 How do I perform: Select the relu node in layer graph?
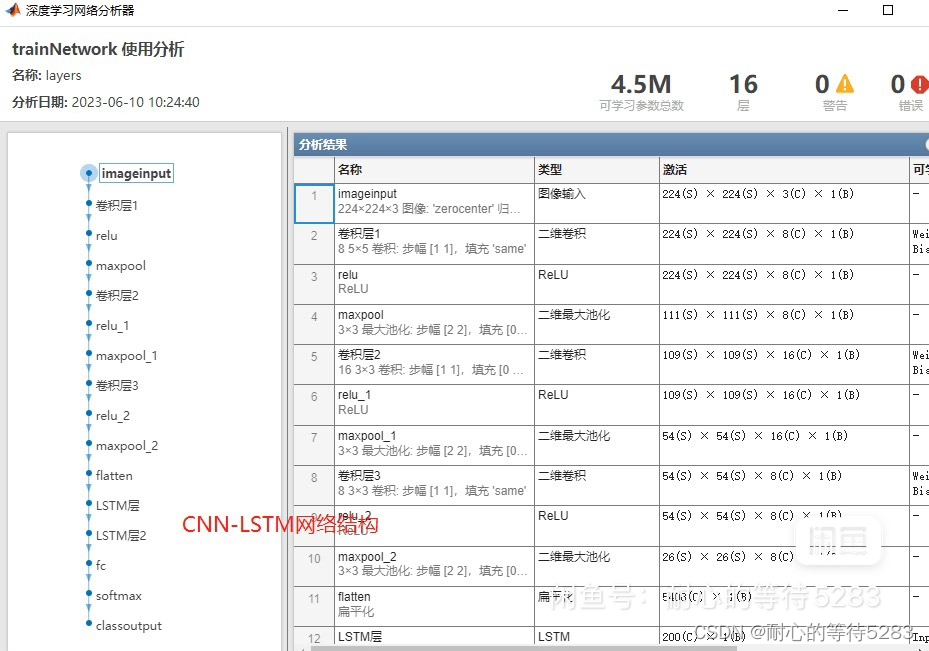click(x=107, y=235)
